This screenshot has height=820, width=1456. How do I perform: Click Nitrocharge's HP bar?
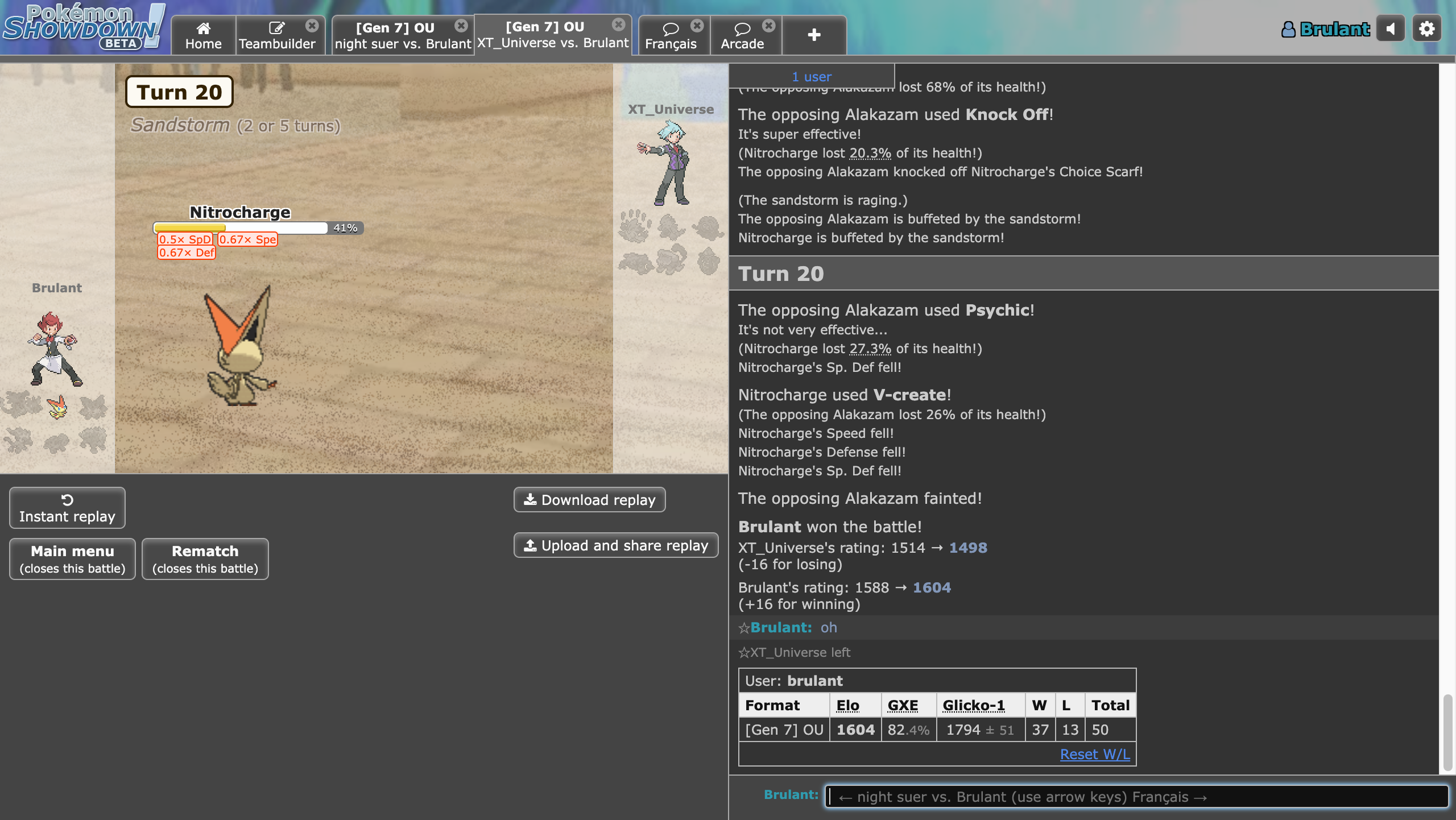pos(258,228)
